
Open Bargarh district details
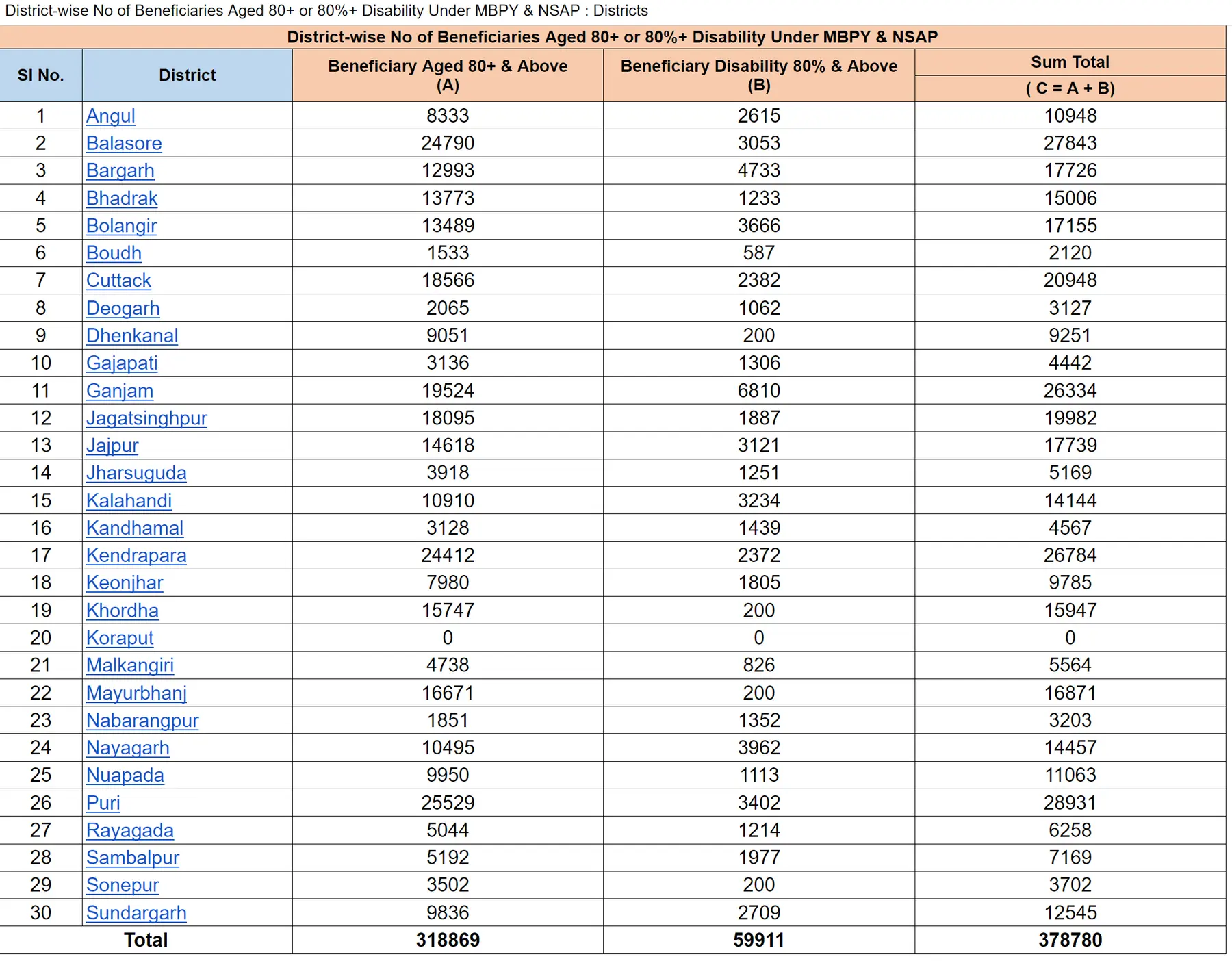[x=120, y=170]
